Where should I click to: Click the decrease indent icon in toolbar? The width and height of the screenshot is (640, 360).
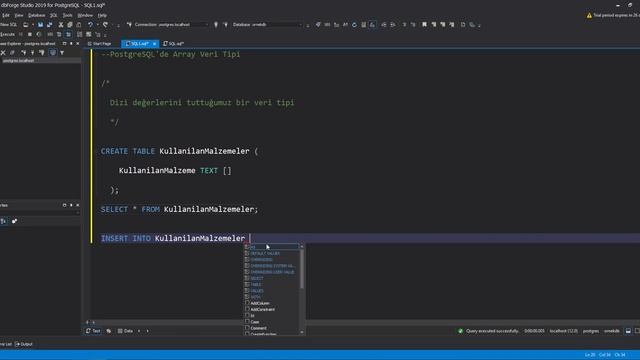tap(384, 24)
